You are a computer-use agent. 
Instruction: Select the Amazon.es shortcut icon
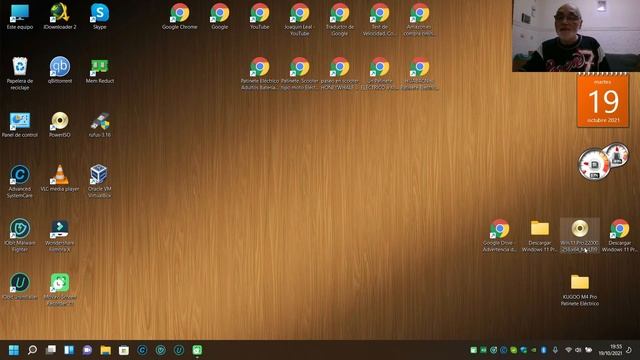click(x=420, y=20)
